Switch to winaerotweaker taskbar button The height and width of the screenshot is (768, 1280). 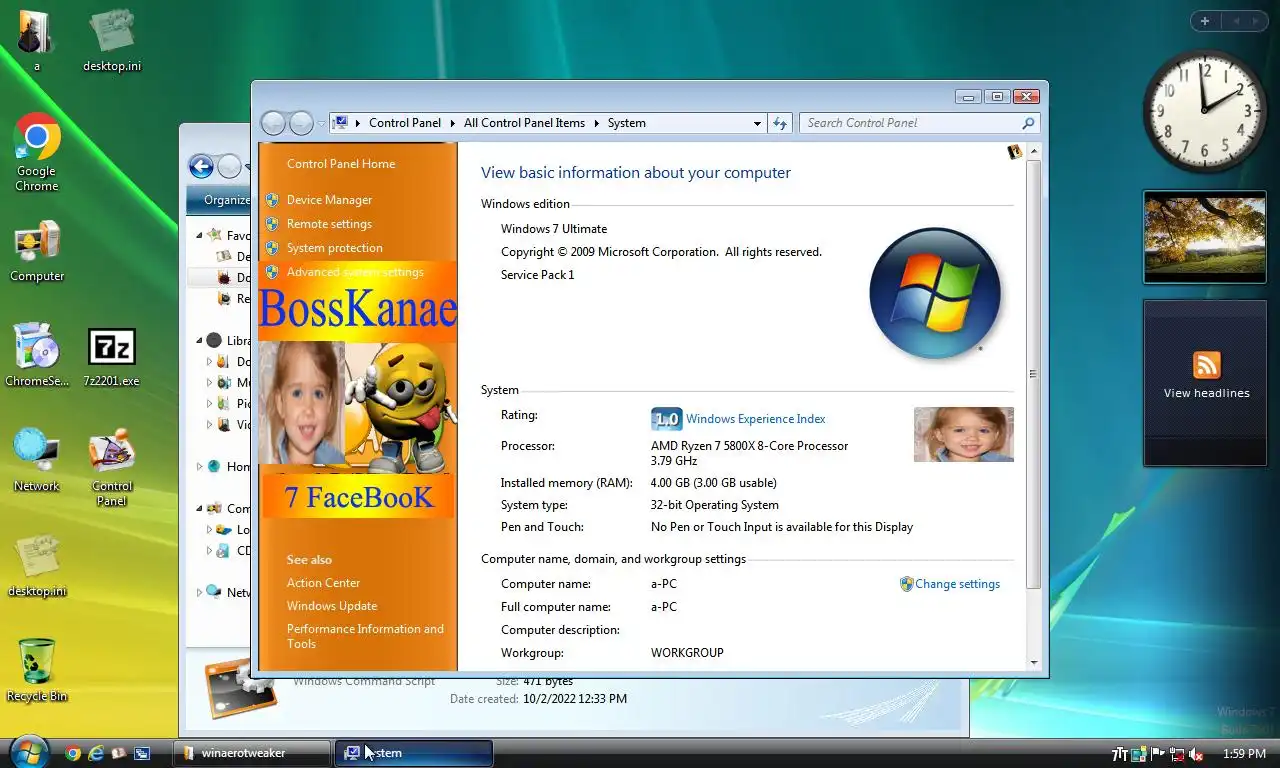coord(252,753)
